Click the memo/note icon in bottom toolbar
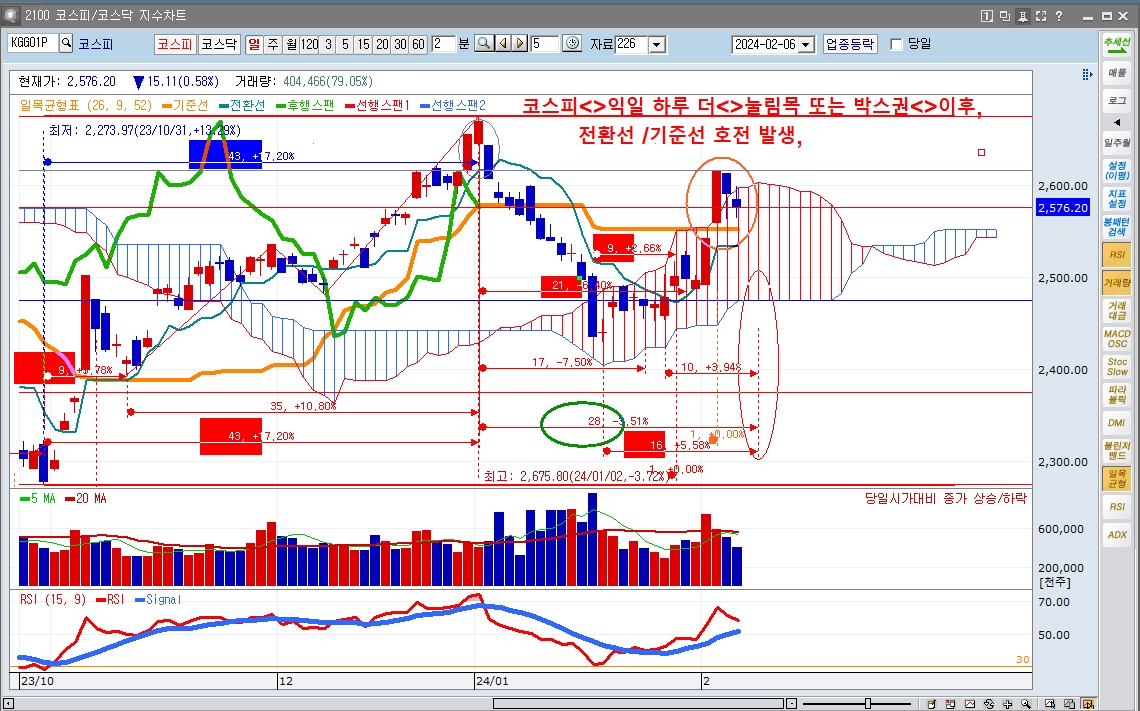Viewport: 1140px width, 711px height. click(x=931, y=704)
